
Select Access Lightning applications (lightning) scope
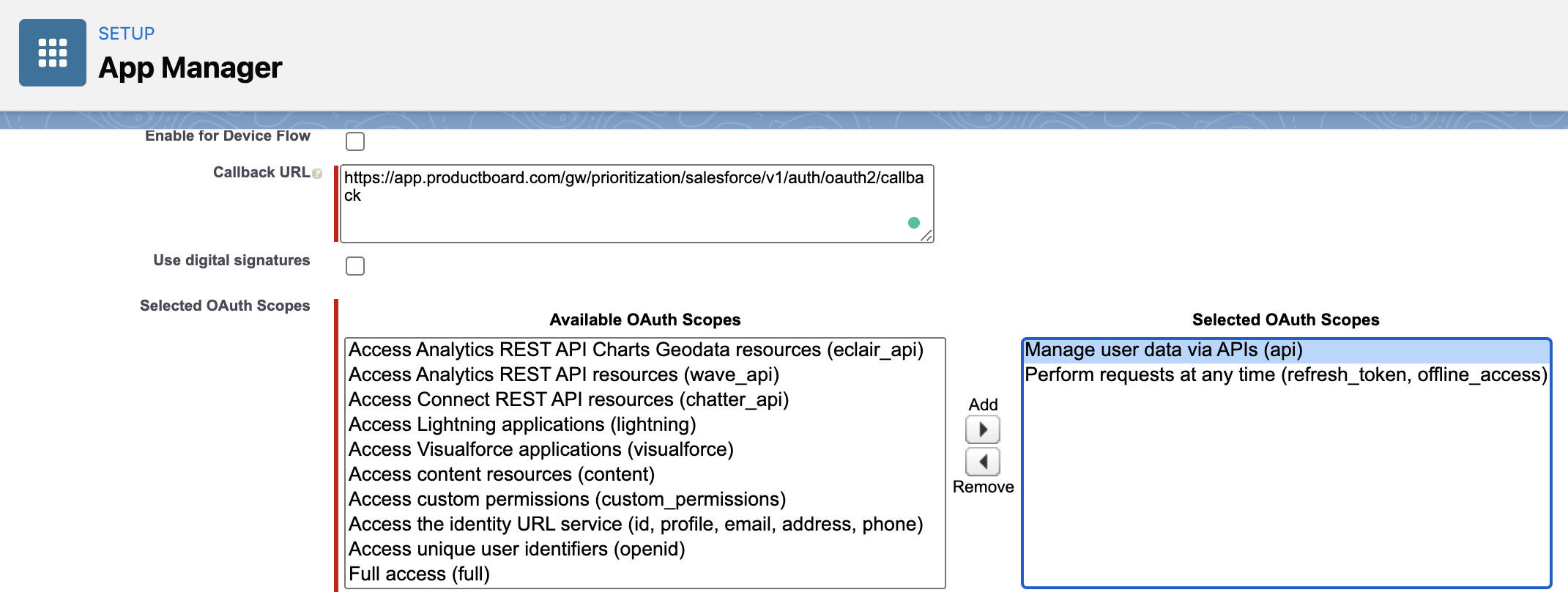coord(644,425)
